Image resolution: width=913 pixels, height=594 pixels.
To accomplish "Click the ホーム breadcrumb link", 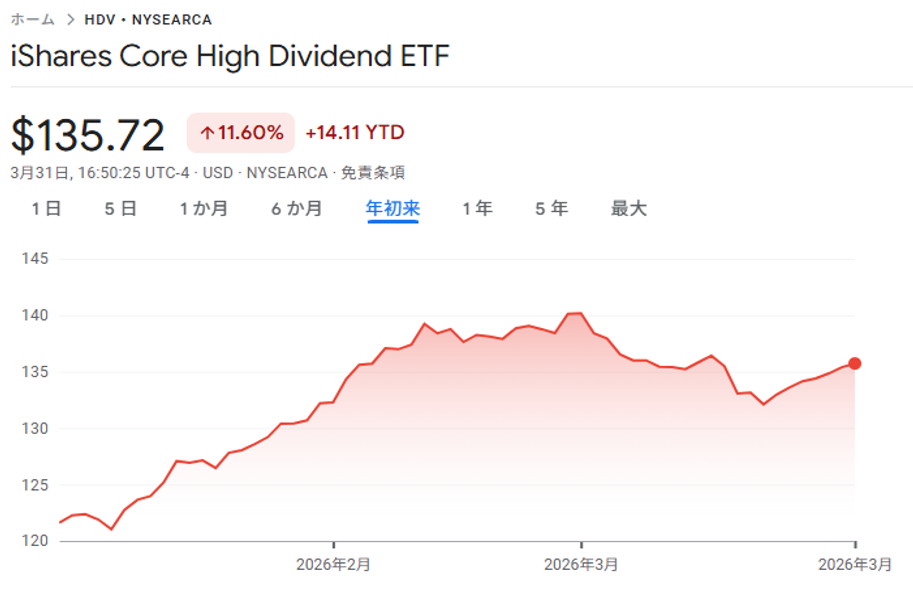I will [x=32, y=19].
